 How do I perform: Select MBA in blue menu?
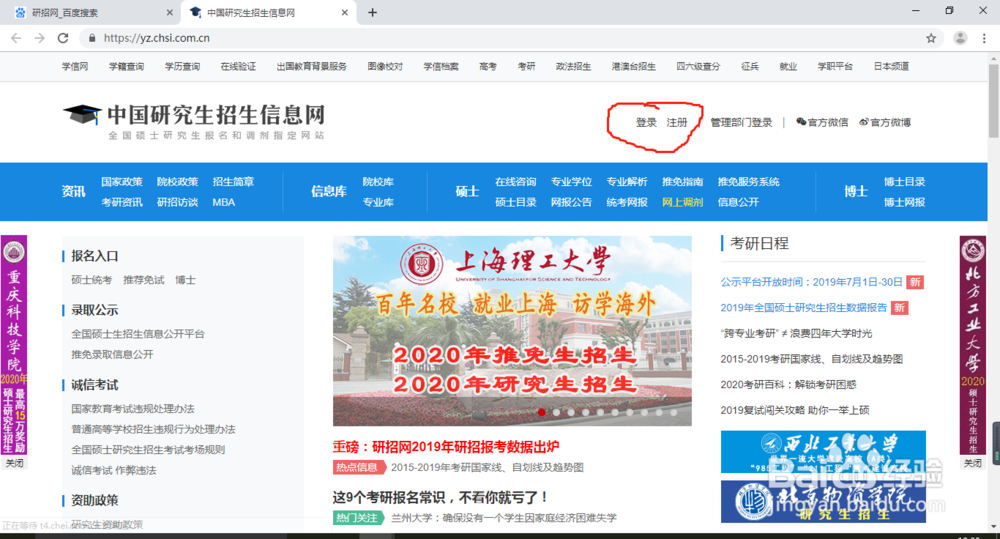[224, 202]
